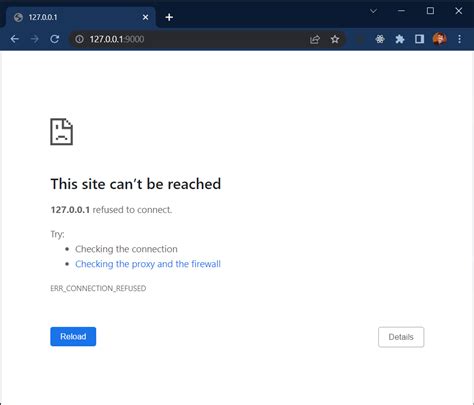Expand error Details button
The width and height of the screenshot is (474, 405).
click(401, 337)
